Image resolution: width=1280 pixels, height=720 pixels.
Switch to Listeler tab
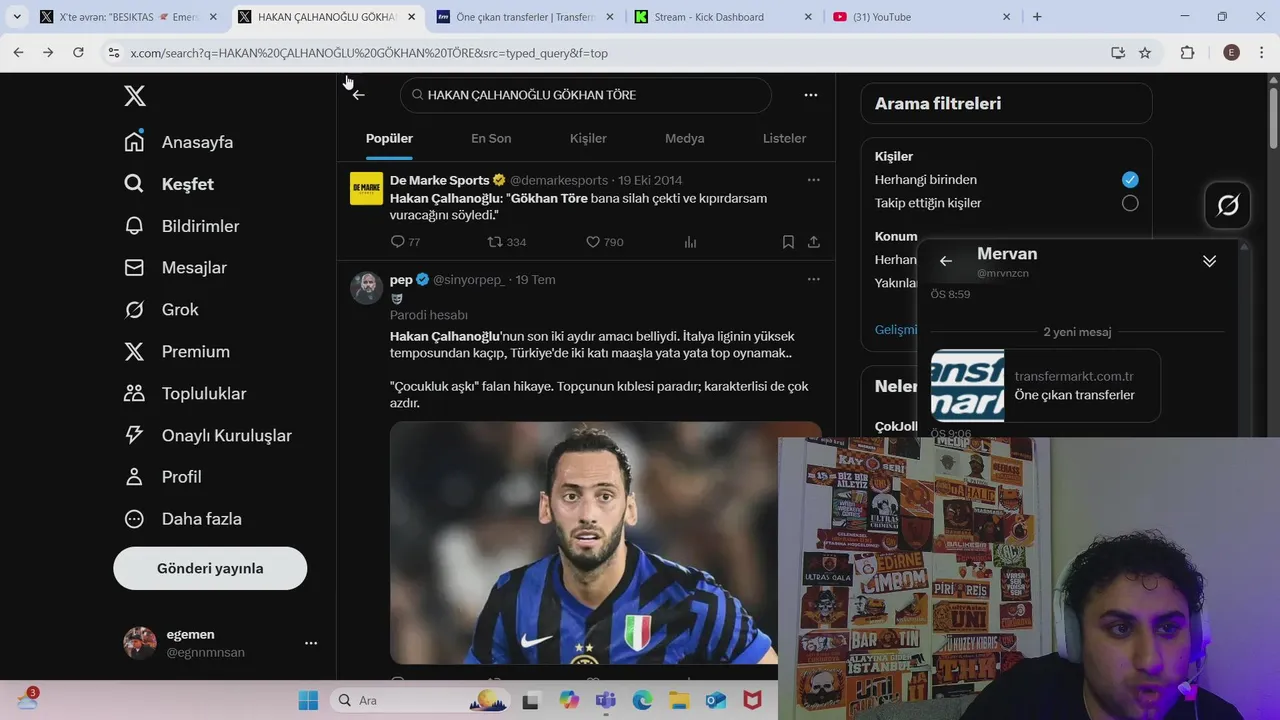point(784,139)
